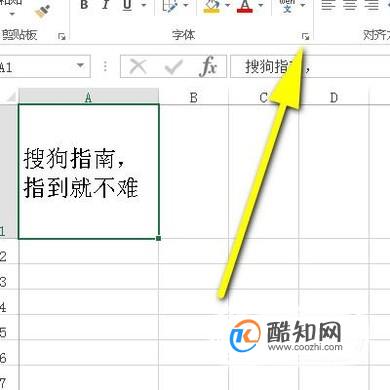Select column C header

[264, 97]
